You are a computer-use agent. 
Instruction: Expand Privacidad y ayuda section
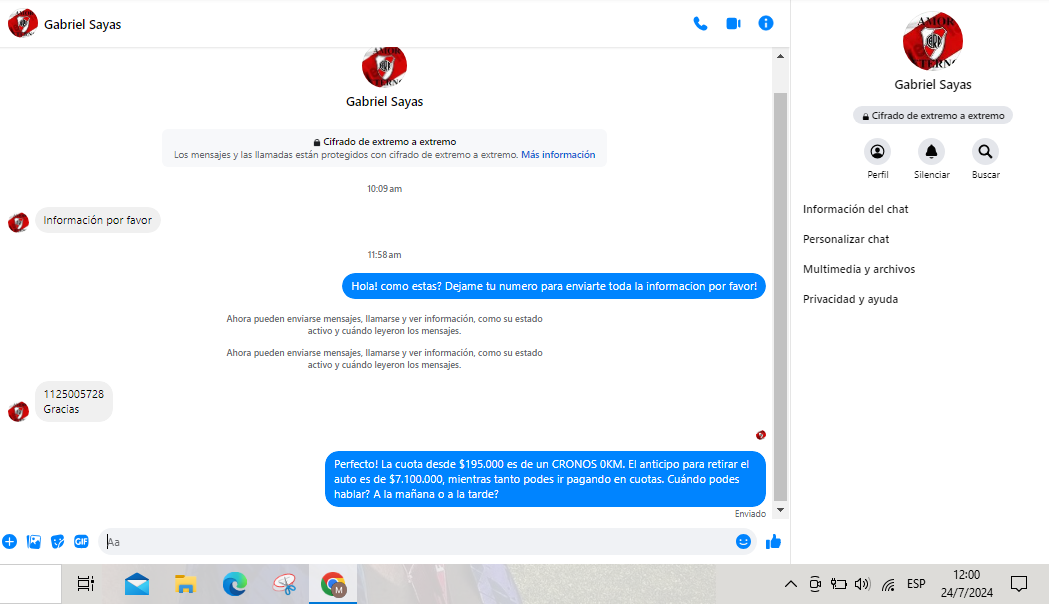coord(850,299)
